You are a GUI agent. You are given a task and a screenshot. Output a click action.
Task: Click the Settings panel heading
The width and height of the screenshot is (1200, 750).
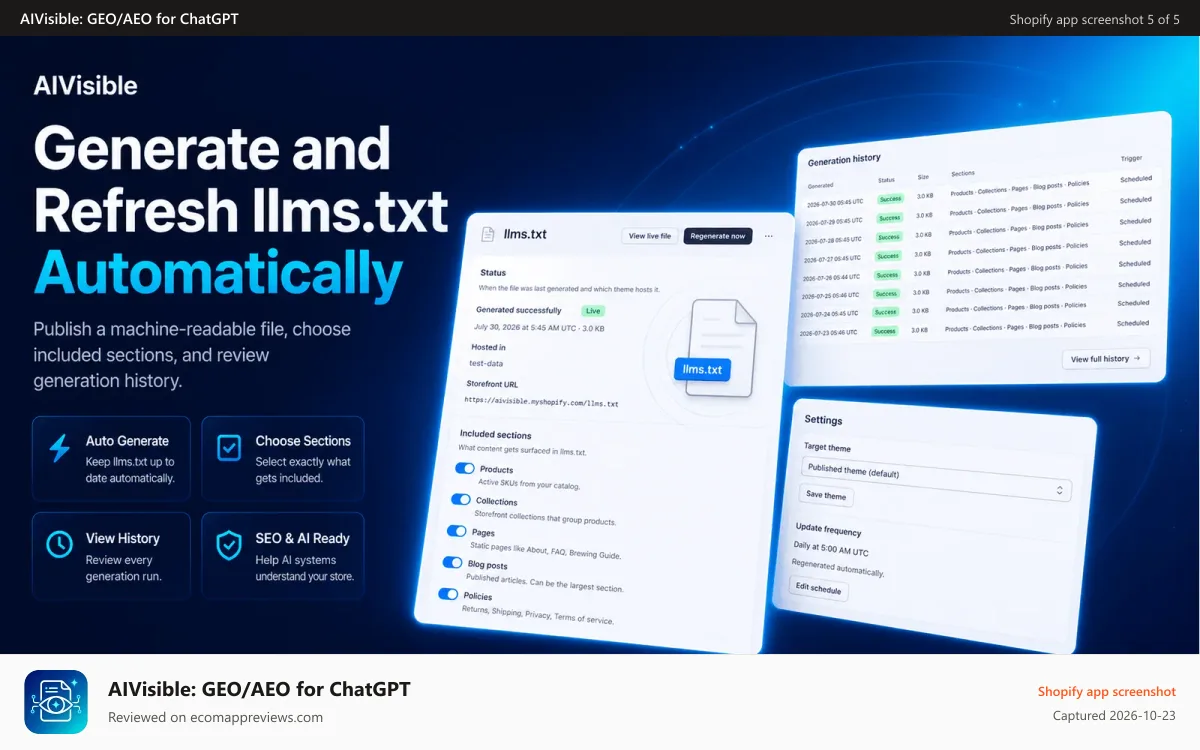824,420
